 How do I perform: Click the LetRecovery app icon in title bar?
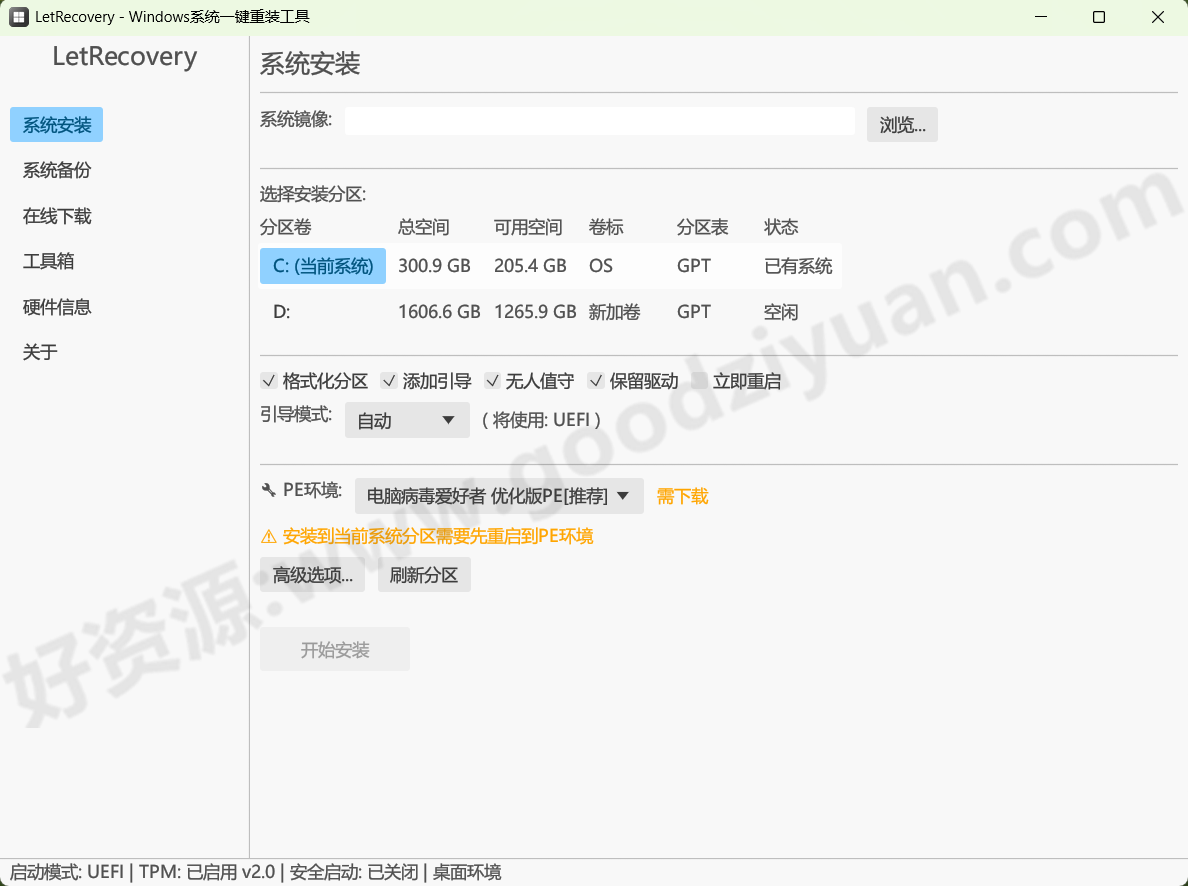tap(18, 16)
